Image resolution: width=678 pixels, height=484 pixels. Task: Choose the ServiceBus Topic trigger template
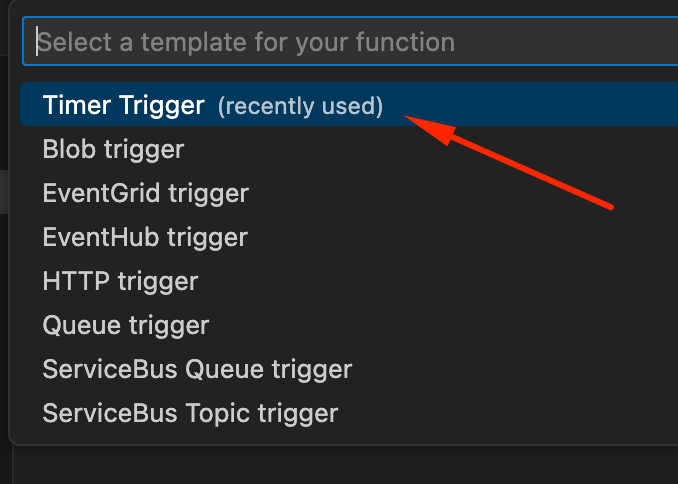349,413
